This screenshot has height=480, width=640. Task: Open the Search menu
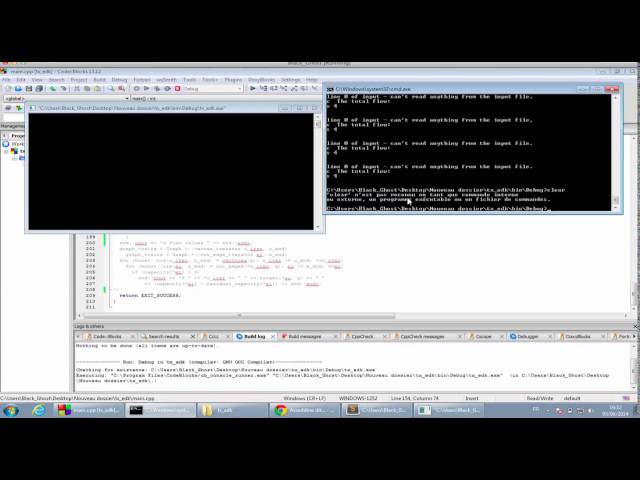[56, 80]
